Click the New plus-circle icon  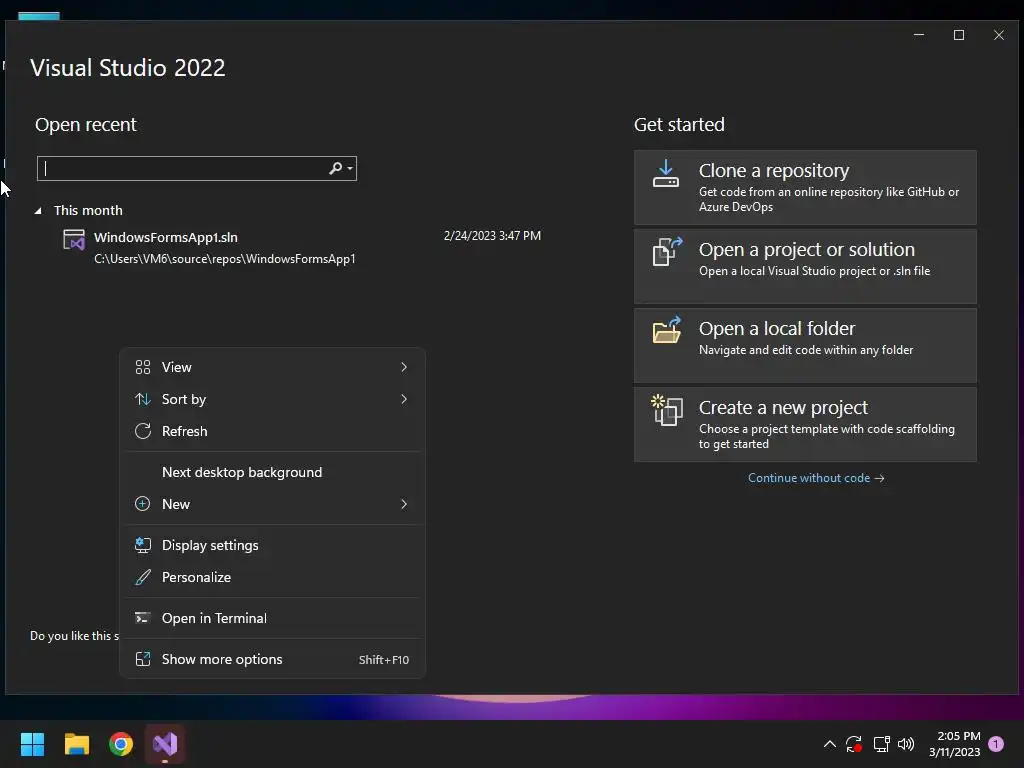(x=142, y=504)
